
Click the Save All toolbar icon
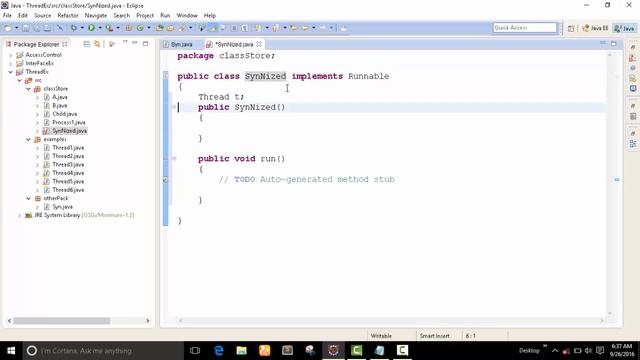click(x=37, y=28)
